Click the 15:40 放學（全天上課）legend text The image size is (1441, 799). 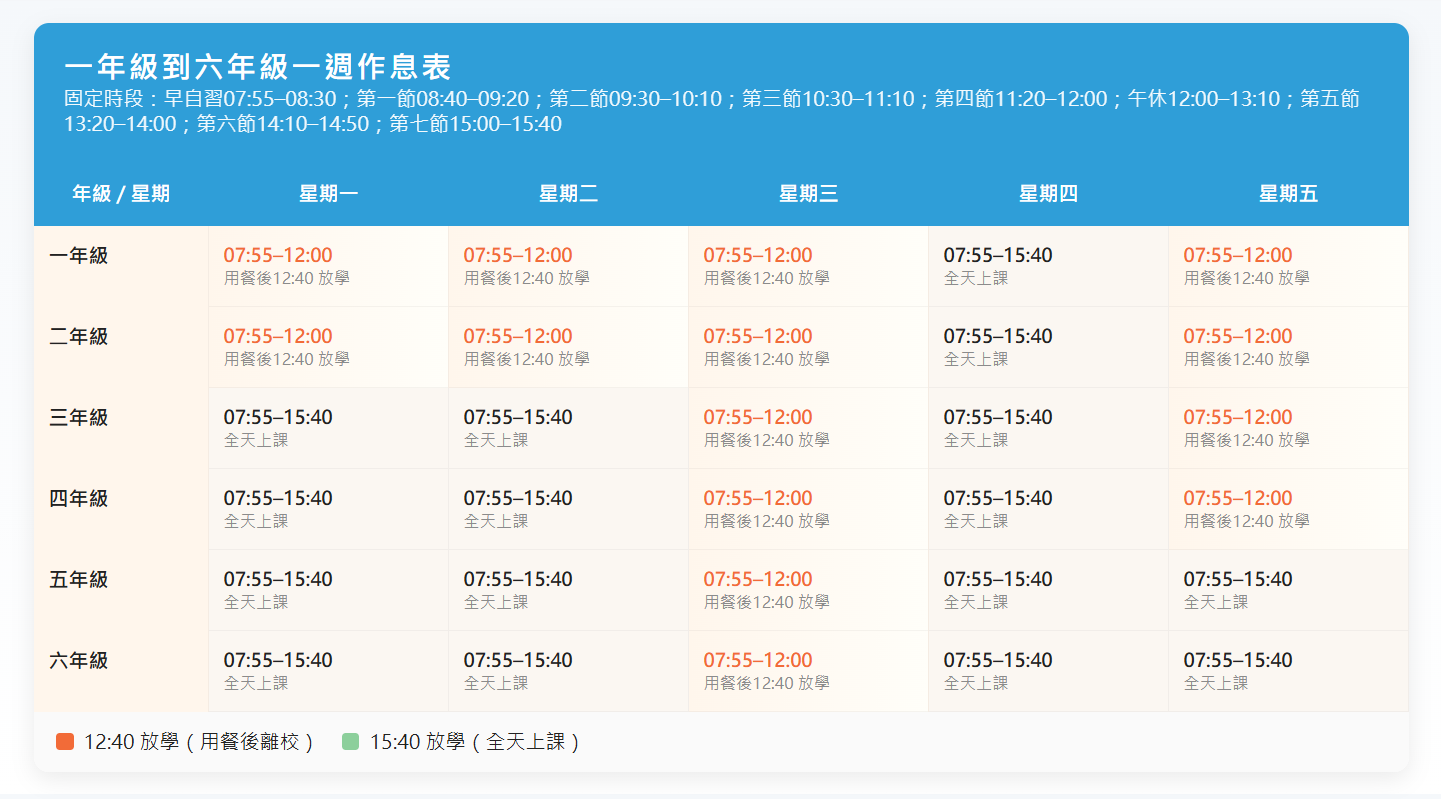pos(476,742)
